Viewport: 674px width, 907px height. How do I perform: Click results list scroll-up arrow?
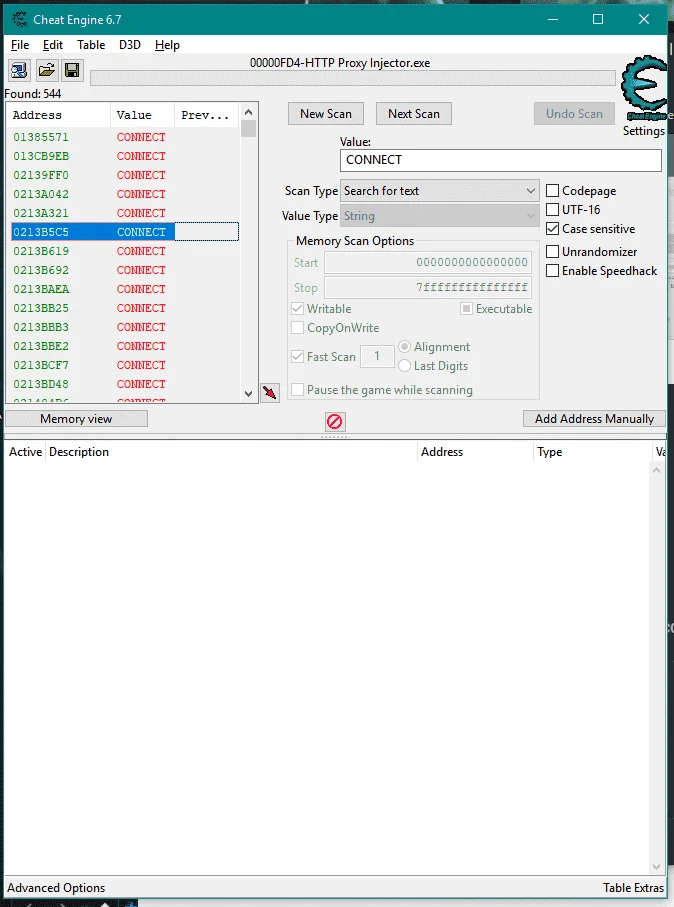coord(248,112)
